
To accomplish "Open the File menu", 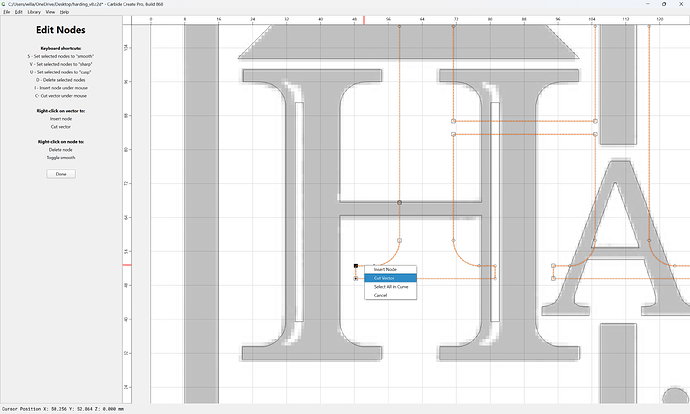I will (7, 12).
